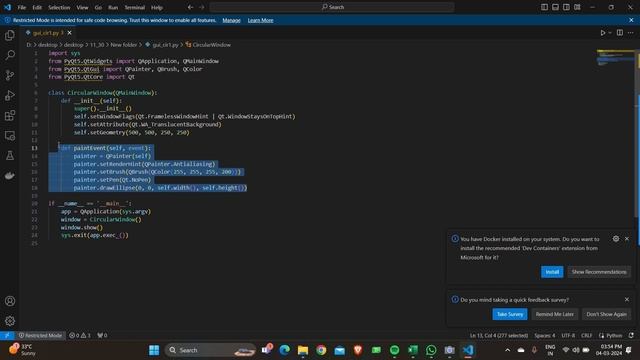Open the Help menu
Viewport: 640px width, 360px height.
tap(157, 7)
